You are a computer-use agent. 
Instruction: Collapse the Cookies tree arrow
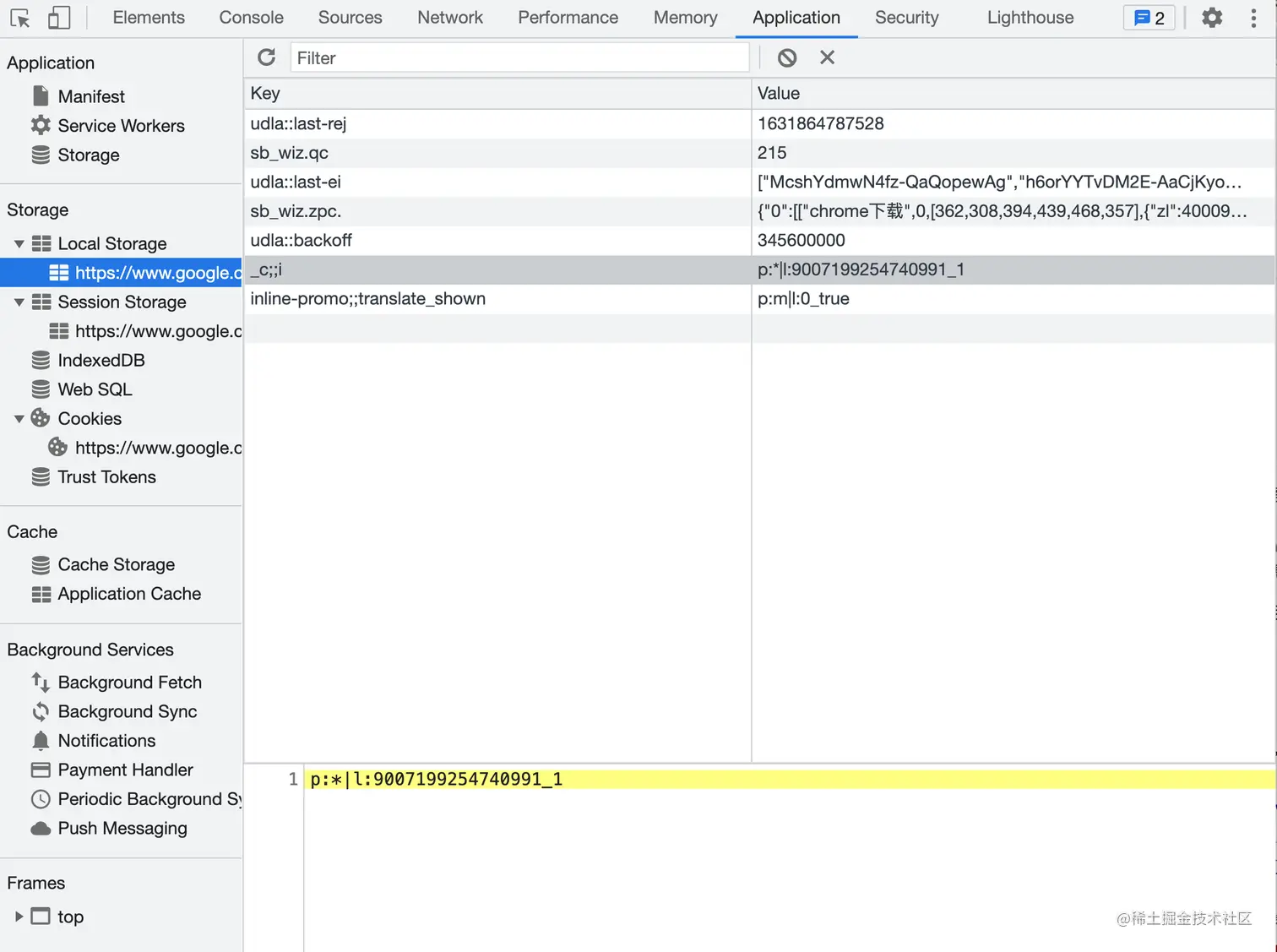pos(19,419)
